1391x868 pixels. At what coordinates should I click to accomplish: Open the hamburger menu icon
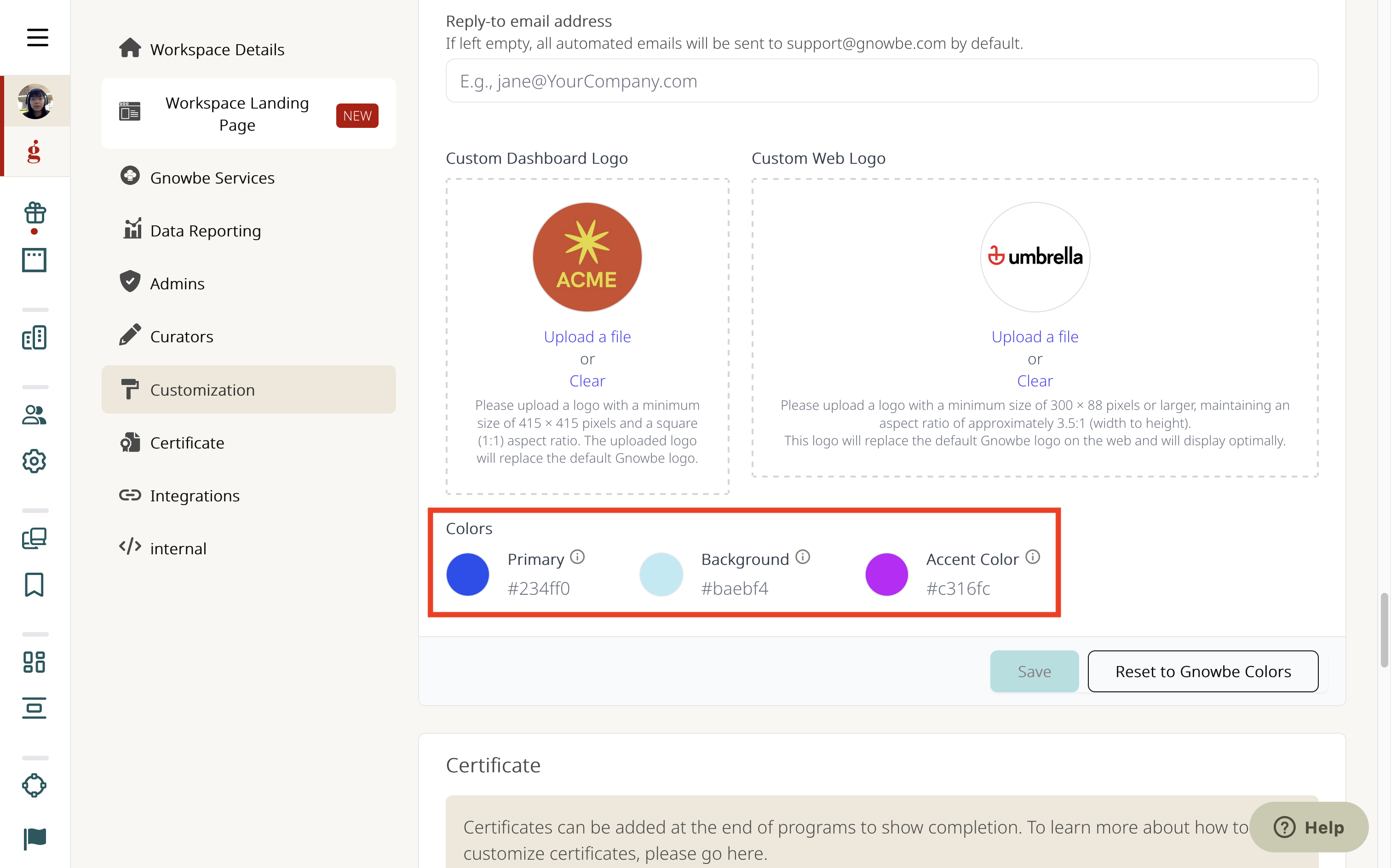(x=37, y=38)
